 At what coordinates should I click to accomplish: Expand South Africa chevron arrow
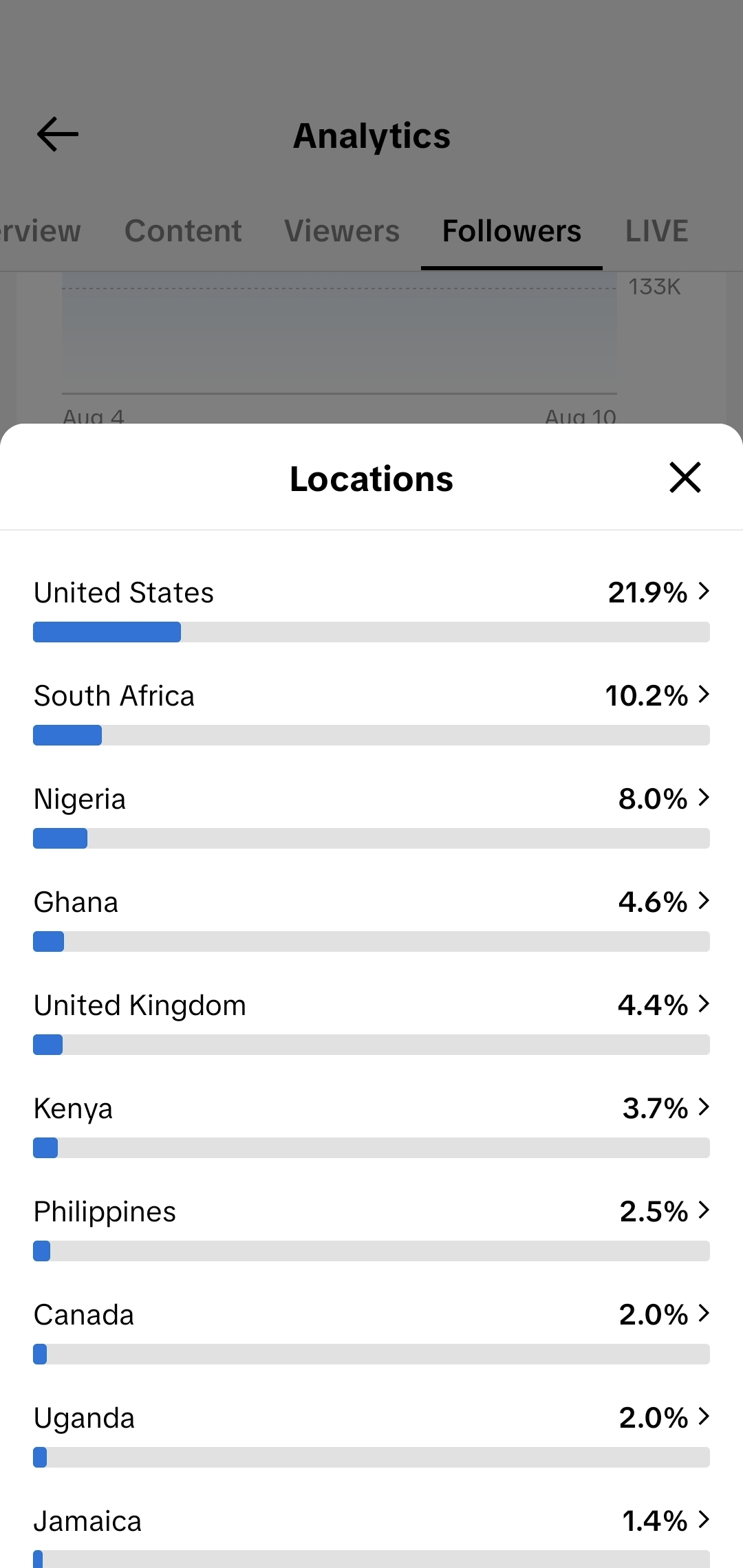tap(703, 694)
